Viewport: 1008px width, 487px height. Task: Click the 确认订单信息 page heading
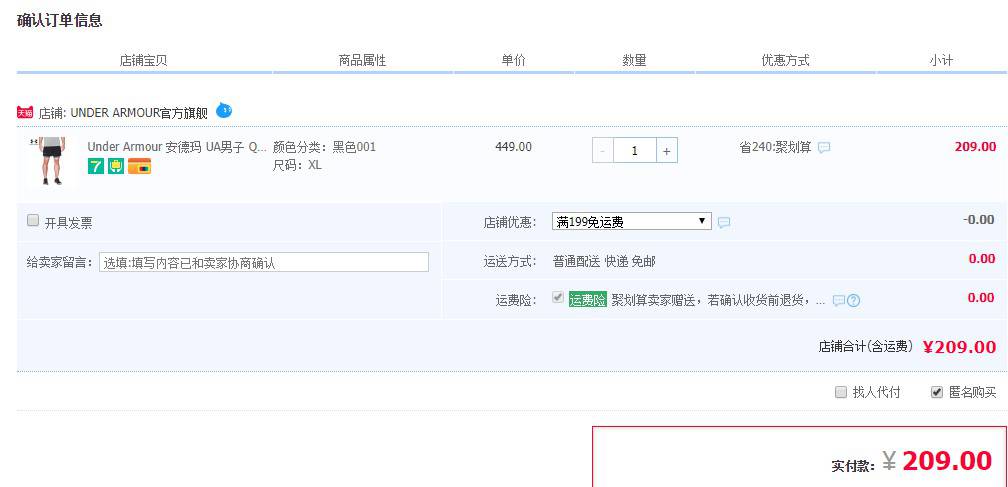coord(60,21)
